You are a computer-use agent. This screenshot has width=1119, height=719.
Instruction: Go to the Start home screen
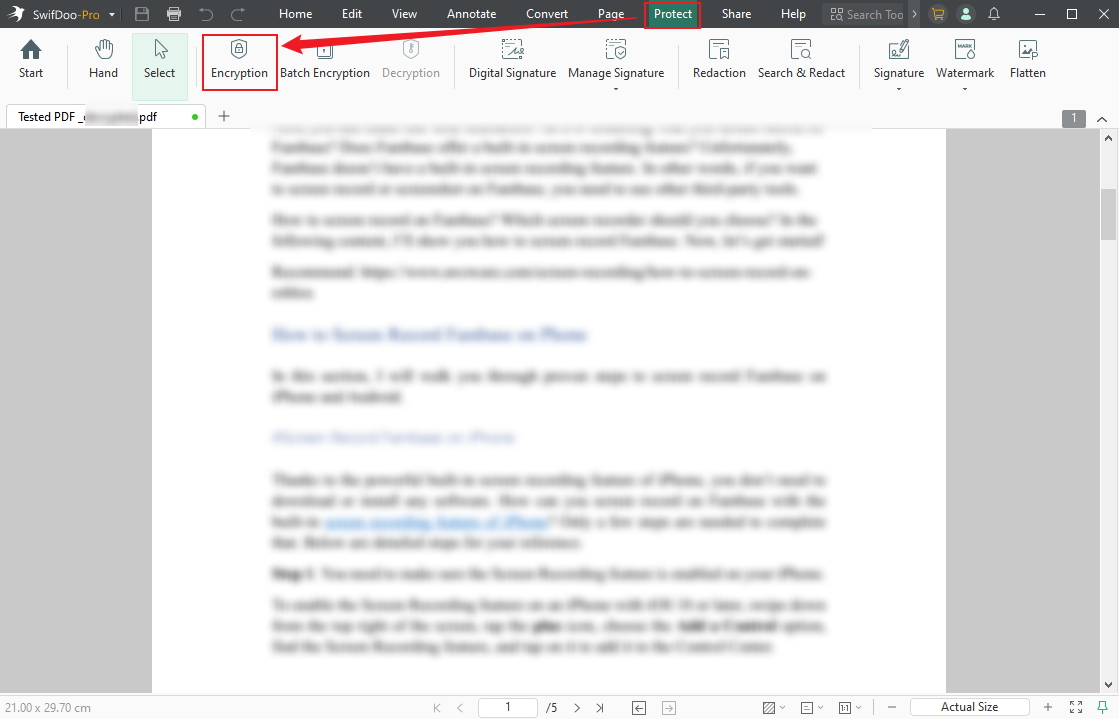point(31,60)
